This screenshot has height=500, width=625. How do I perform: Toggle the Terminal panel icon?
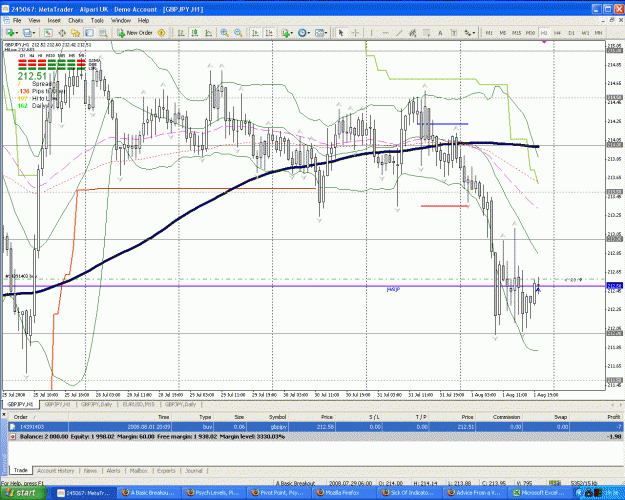pyautogui.click(x=89, y=33)
